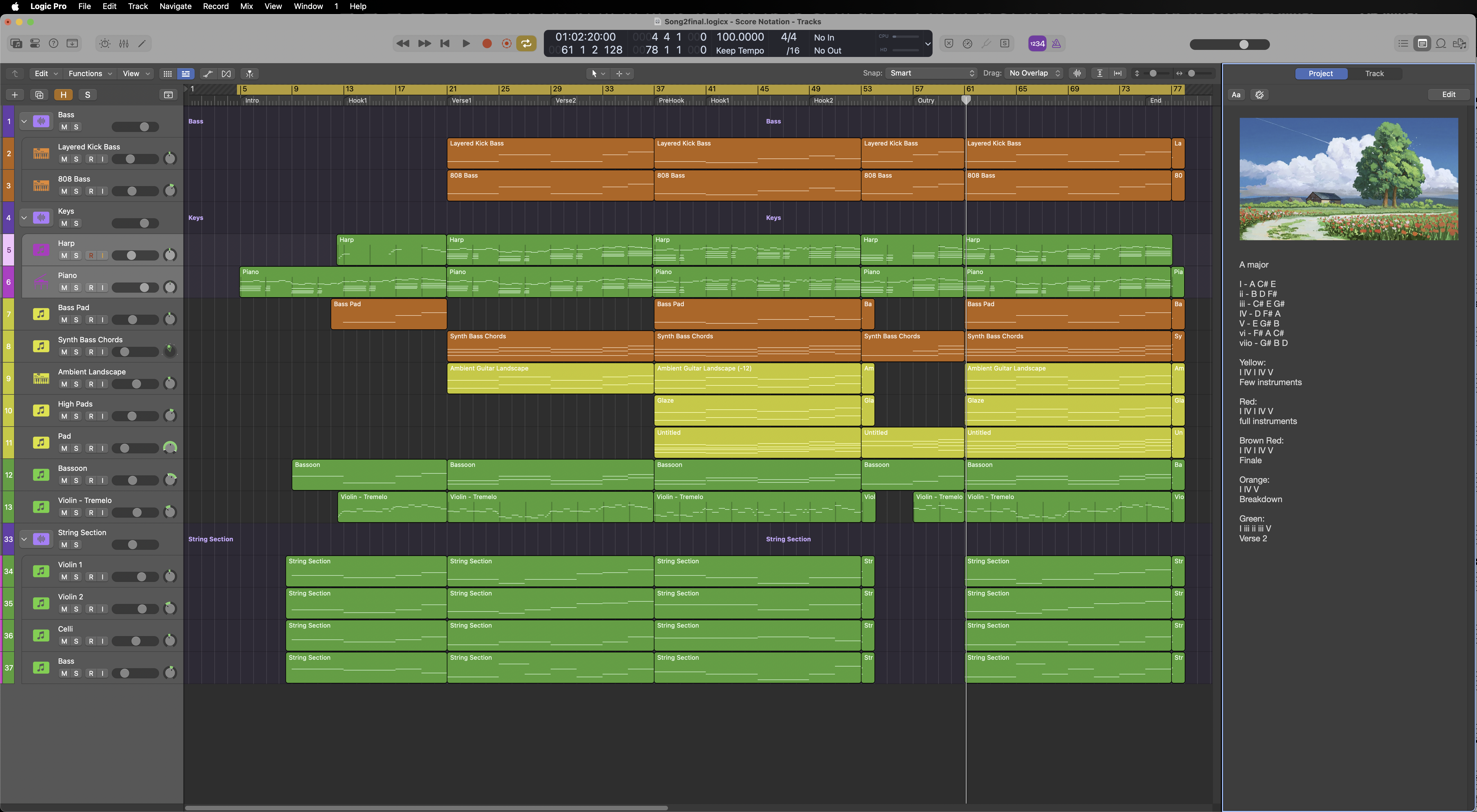Start recording with the Record button
Image resolution: width=1477 pixels, height=812 pixels.
point(487,43)
